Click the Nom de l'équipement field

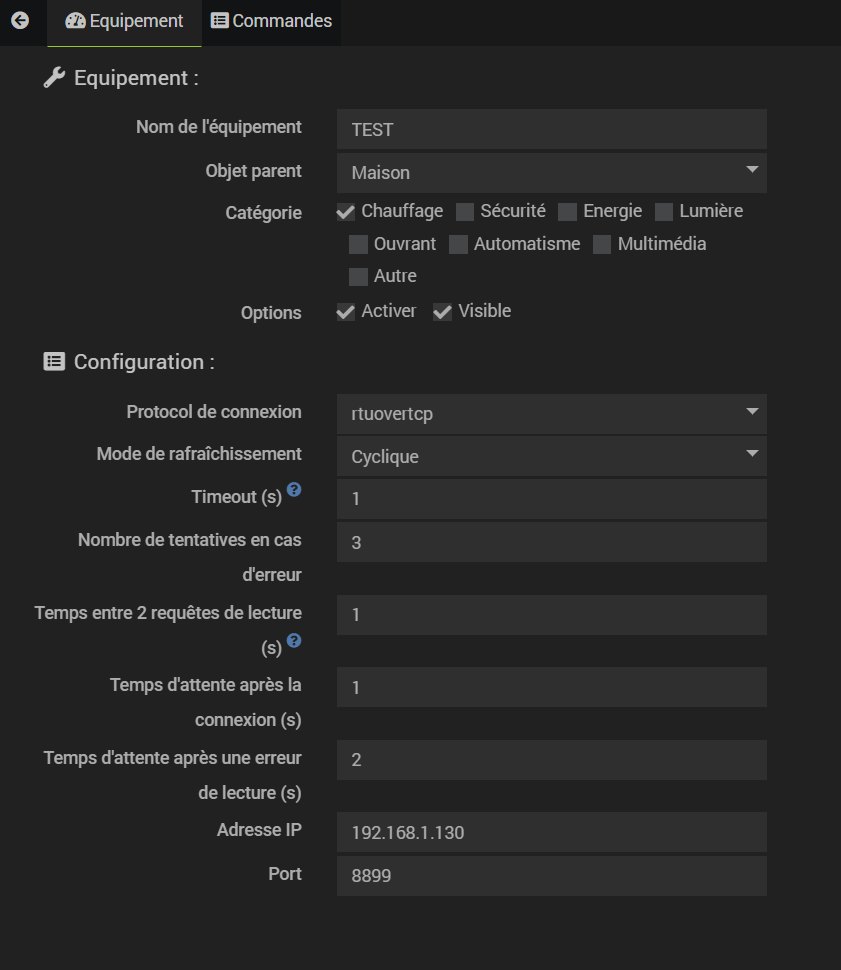(x=552, y=130)
